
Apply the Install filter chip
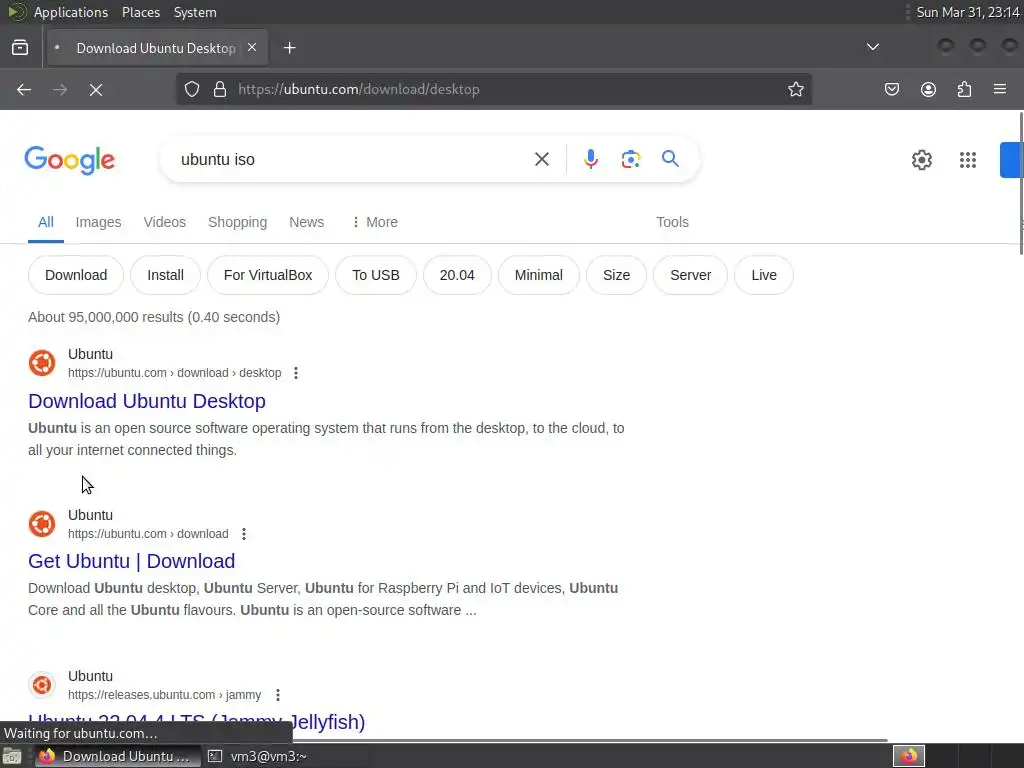tap(165, 275)
